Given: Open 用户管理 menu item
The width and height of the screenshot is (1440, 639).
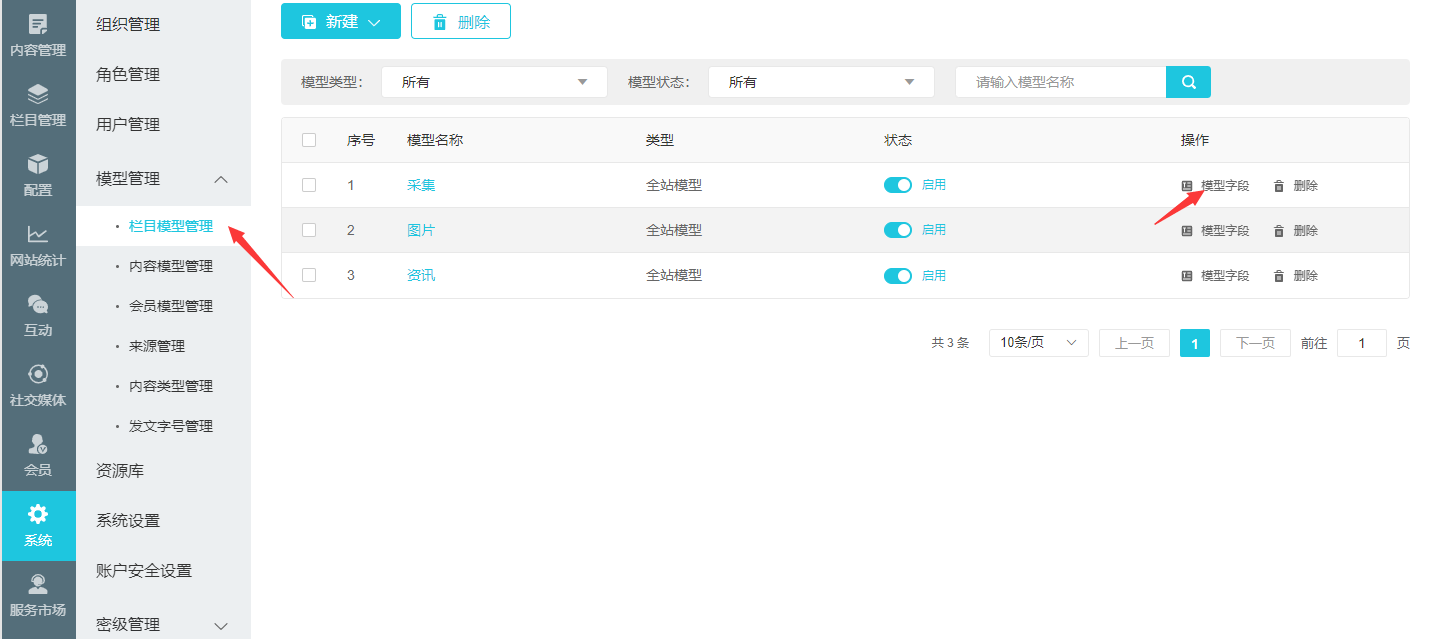Looking at the screenshot, I should click(128, 125).
